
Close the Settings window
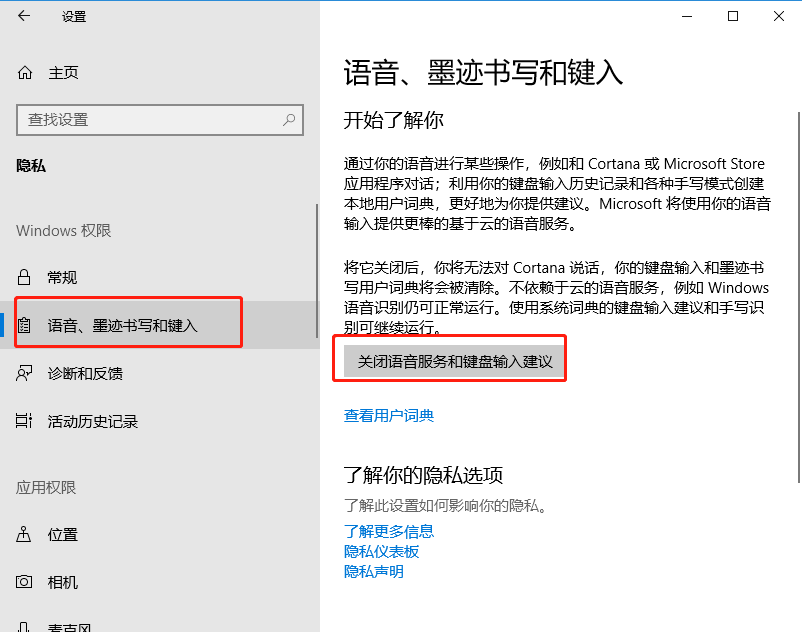779,16
